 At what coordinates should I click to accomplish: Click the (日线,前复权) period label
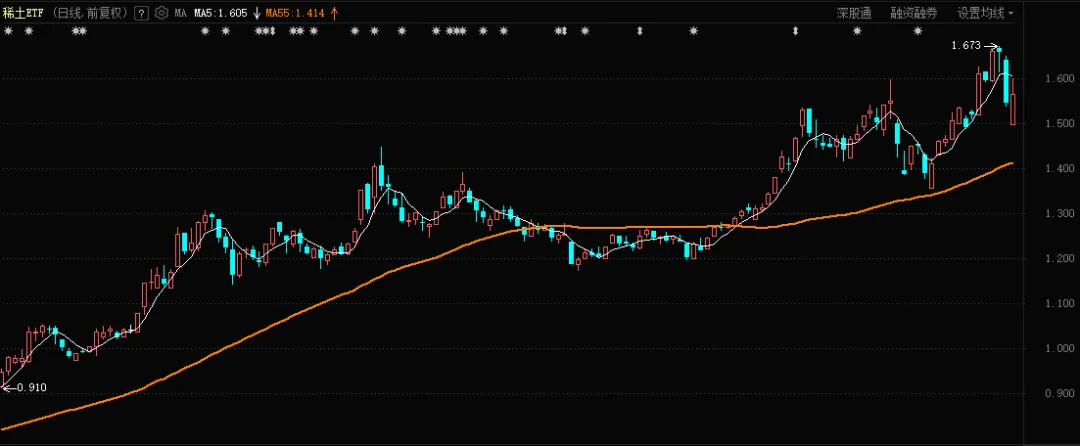[89, 13]
